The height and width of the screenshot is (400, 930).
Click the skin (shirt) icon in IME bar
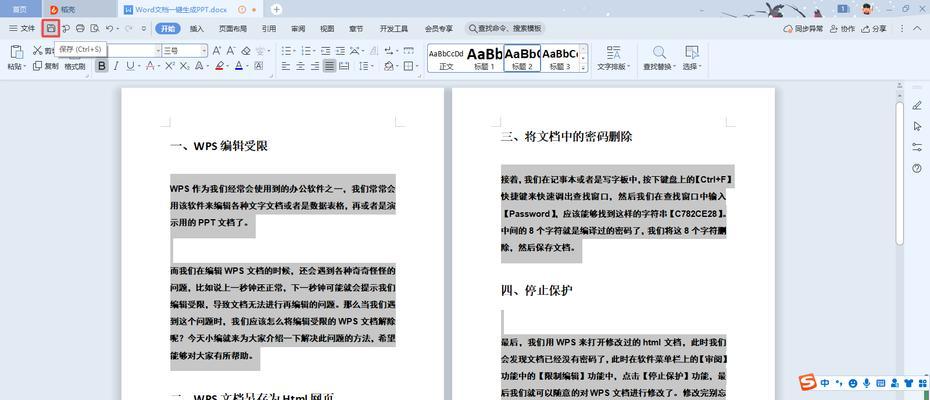click(x=907, y=383)
